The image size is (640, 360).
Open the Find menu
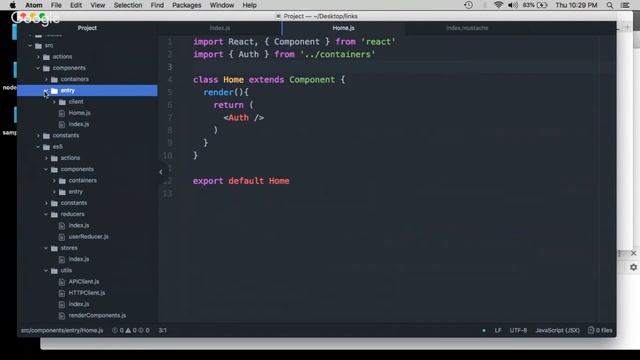pyautogui.click(x=157, y=5)
